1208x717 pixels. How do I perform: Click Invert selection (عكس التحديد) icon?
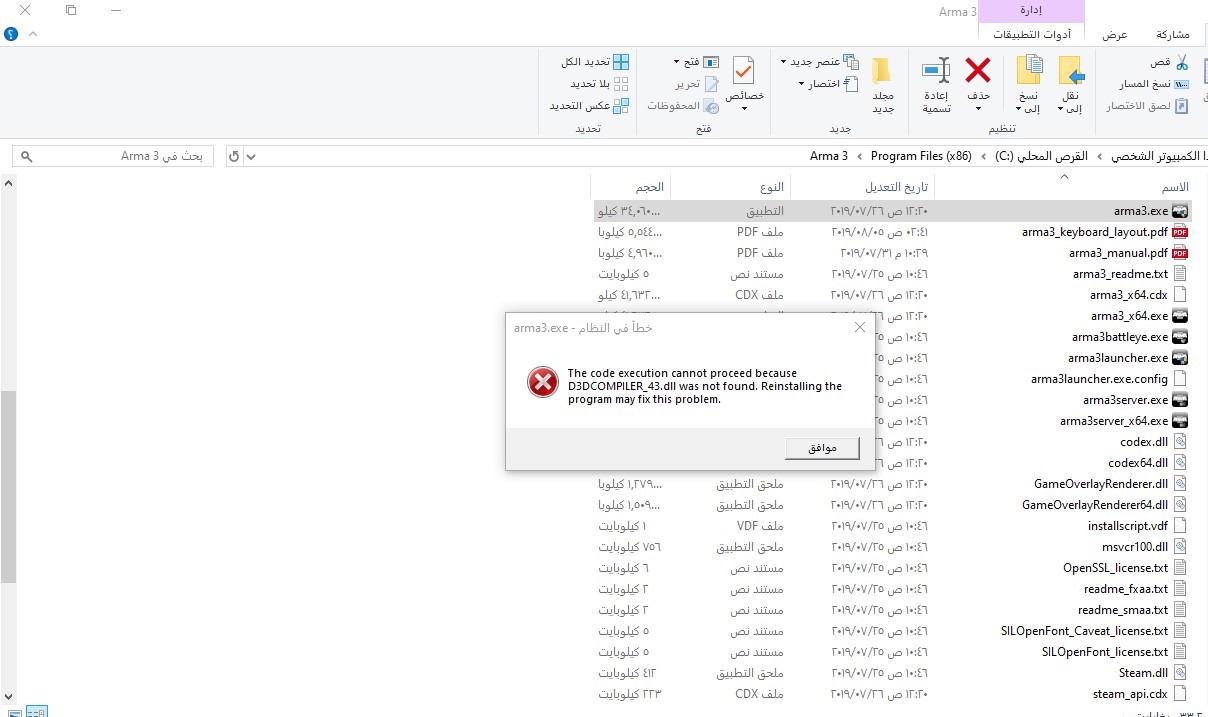[x=620, y=105]
